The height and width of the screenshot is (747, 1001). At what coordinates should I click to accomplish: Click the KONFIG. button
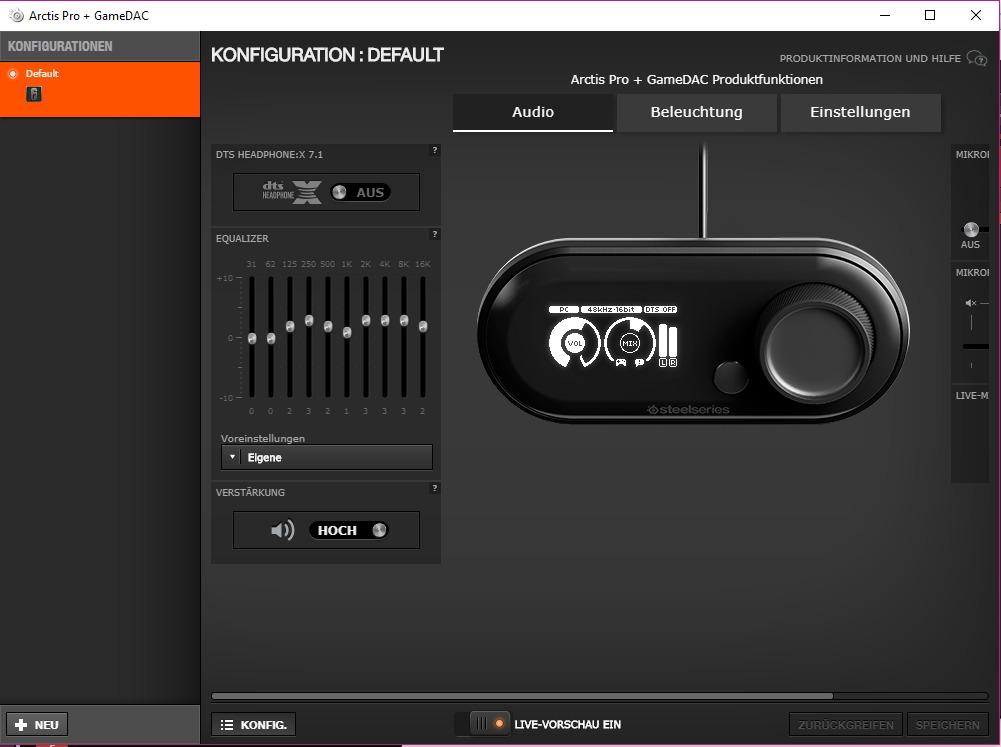[x=253, y=725]
